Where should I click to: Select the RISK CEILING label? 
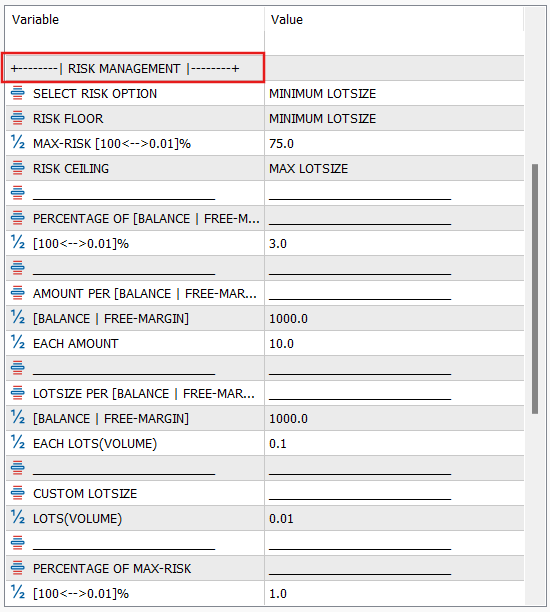pyautogui.click(x=71, y=169)
